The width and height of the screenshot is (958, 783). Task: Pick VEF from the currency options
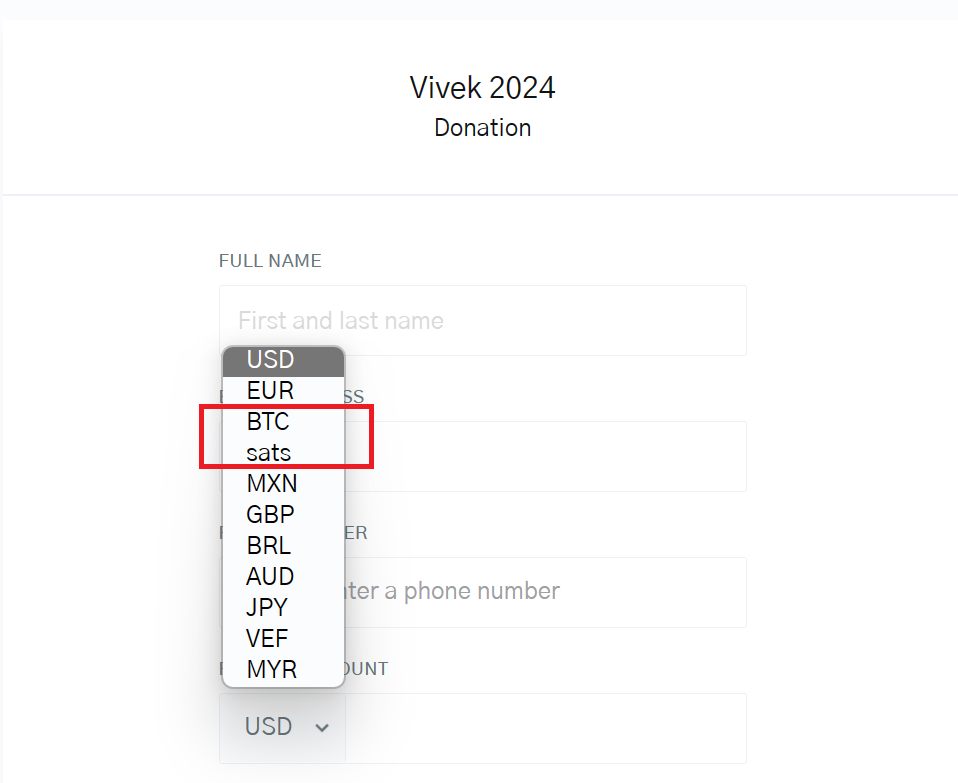[267, 639]
